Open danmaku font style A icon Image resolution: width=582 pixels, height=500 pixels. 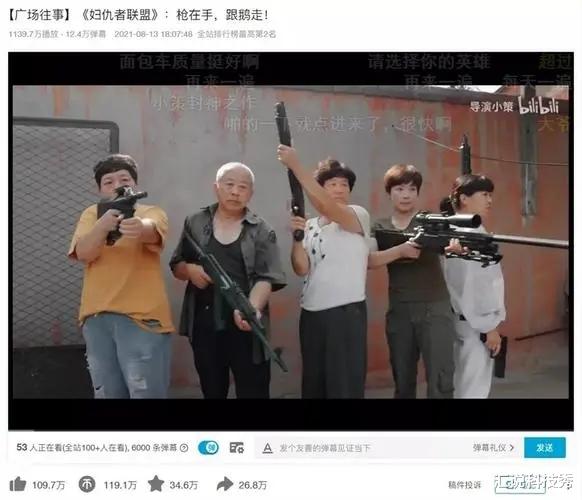267,448
